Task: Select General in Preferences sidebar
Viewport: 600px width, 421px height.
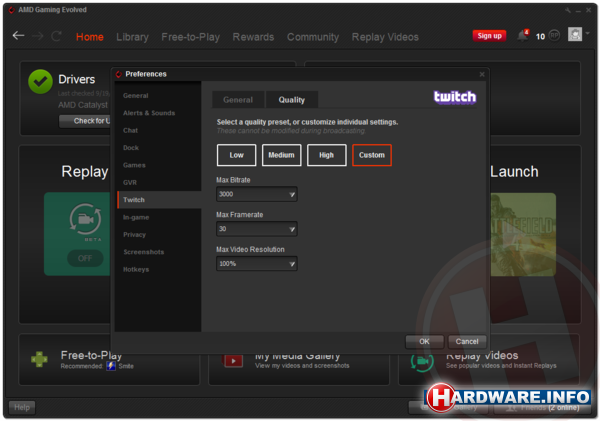Action: [159, 96]
